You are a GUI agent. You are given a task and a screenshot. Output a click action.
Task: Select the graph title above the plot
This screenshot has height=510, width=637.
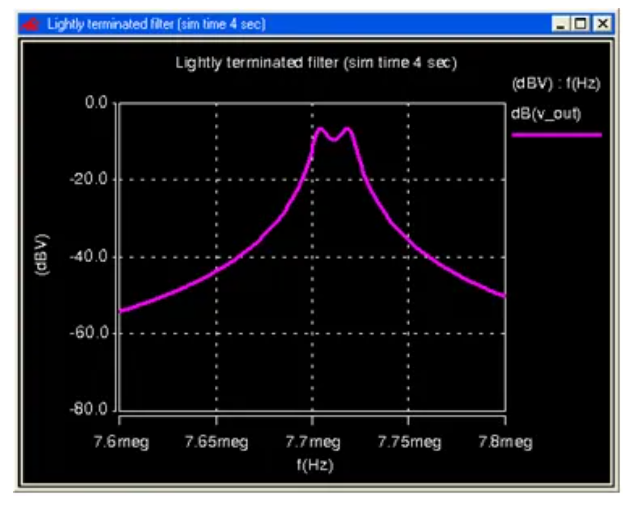click(316, 63)
